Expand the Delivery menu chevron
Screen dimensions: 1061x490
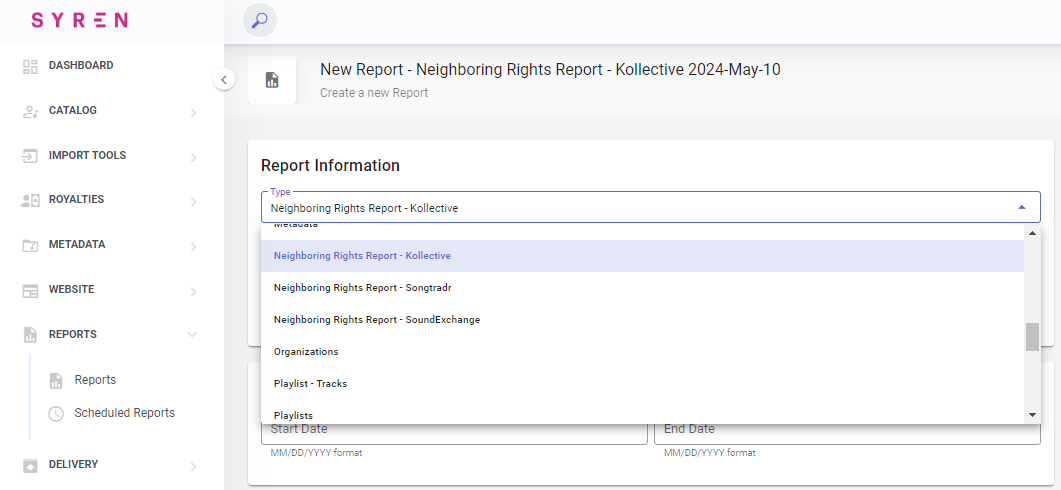click(193, 466)
